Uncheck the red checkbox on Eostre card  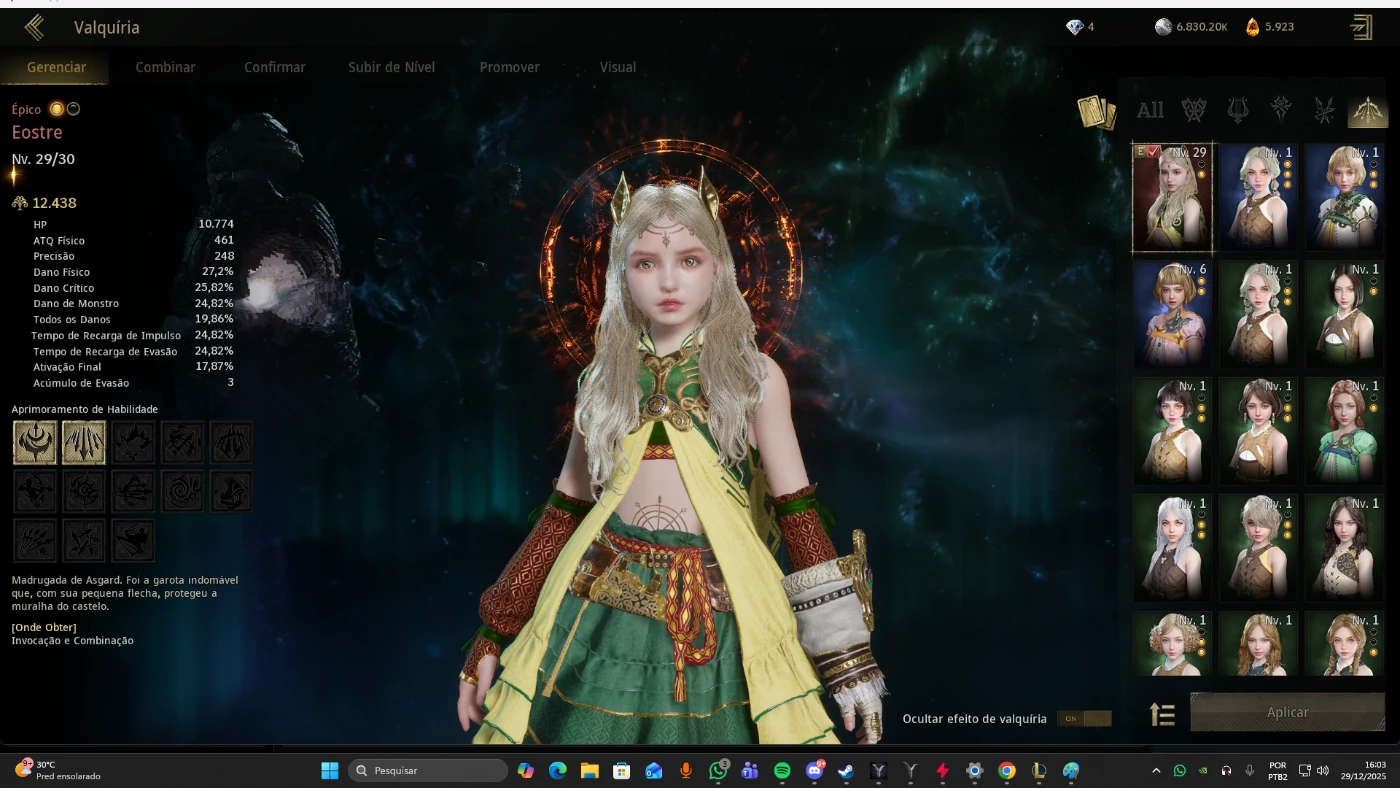tap(1153, 151)
